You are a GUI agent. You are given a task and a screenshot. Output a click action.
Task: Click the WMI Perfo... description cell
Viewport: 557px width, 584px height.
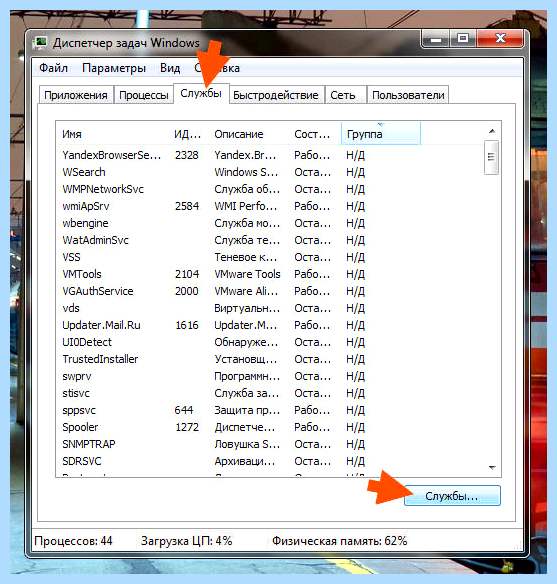point(246,206)
